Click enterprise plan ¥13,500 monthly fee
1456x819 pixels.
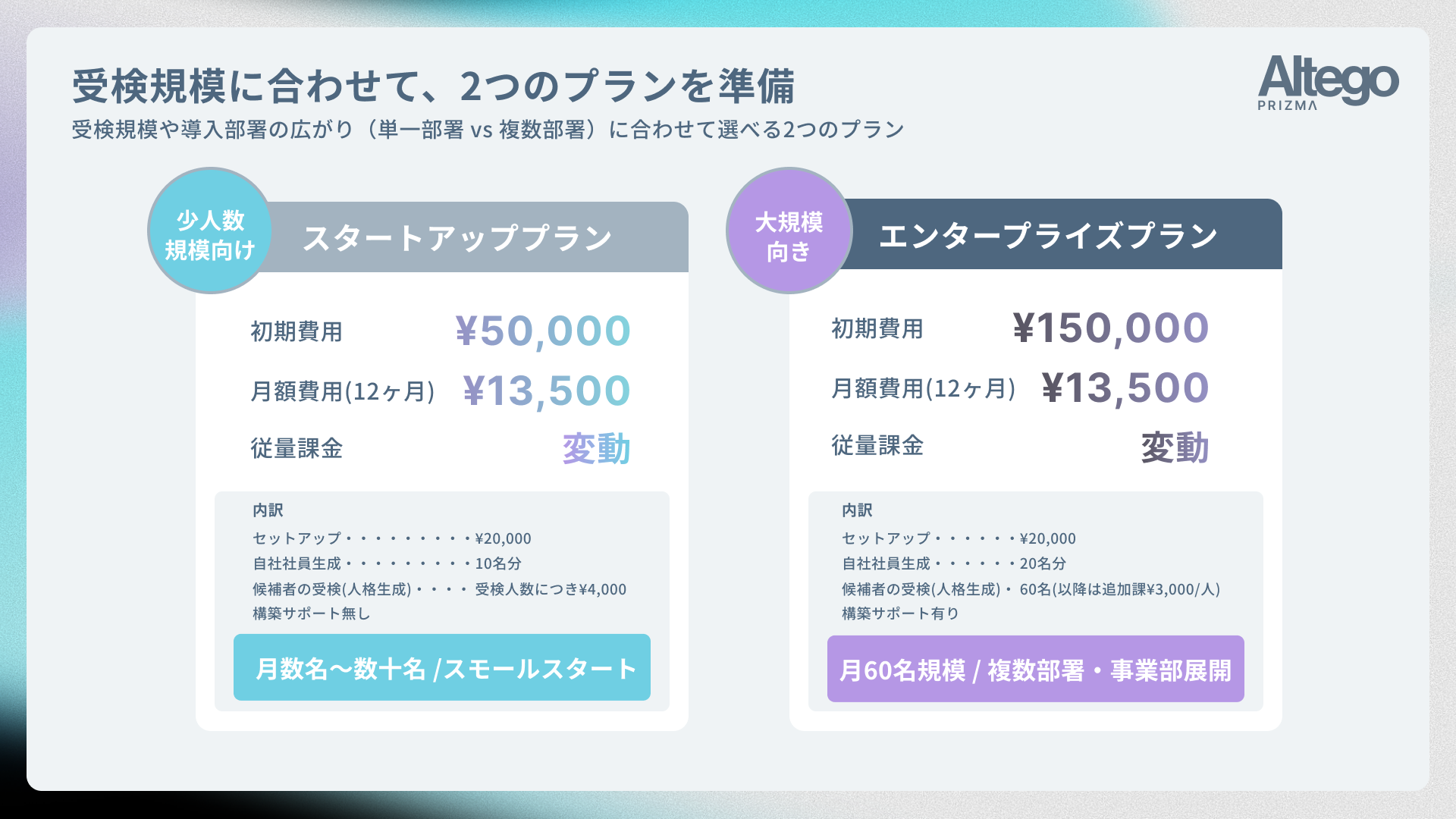[x=1125, y=388]
